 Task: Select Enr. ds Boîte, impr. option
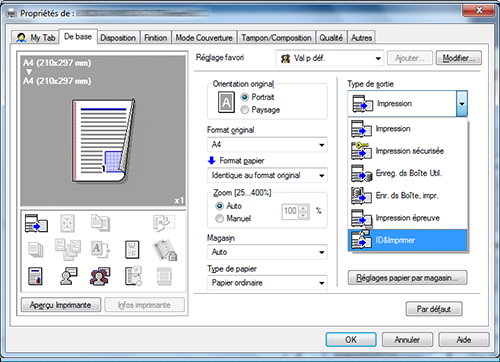pos(408,196)
